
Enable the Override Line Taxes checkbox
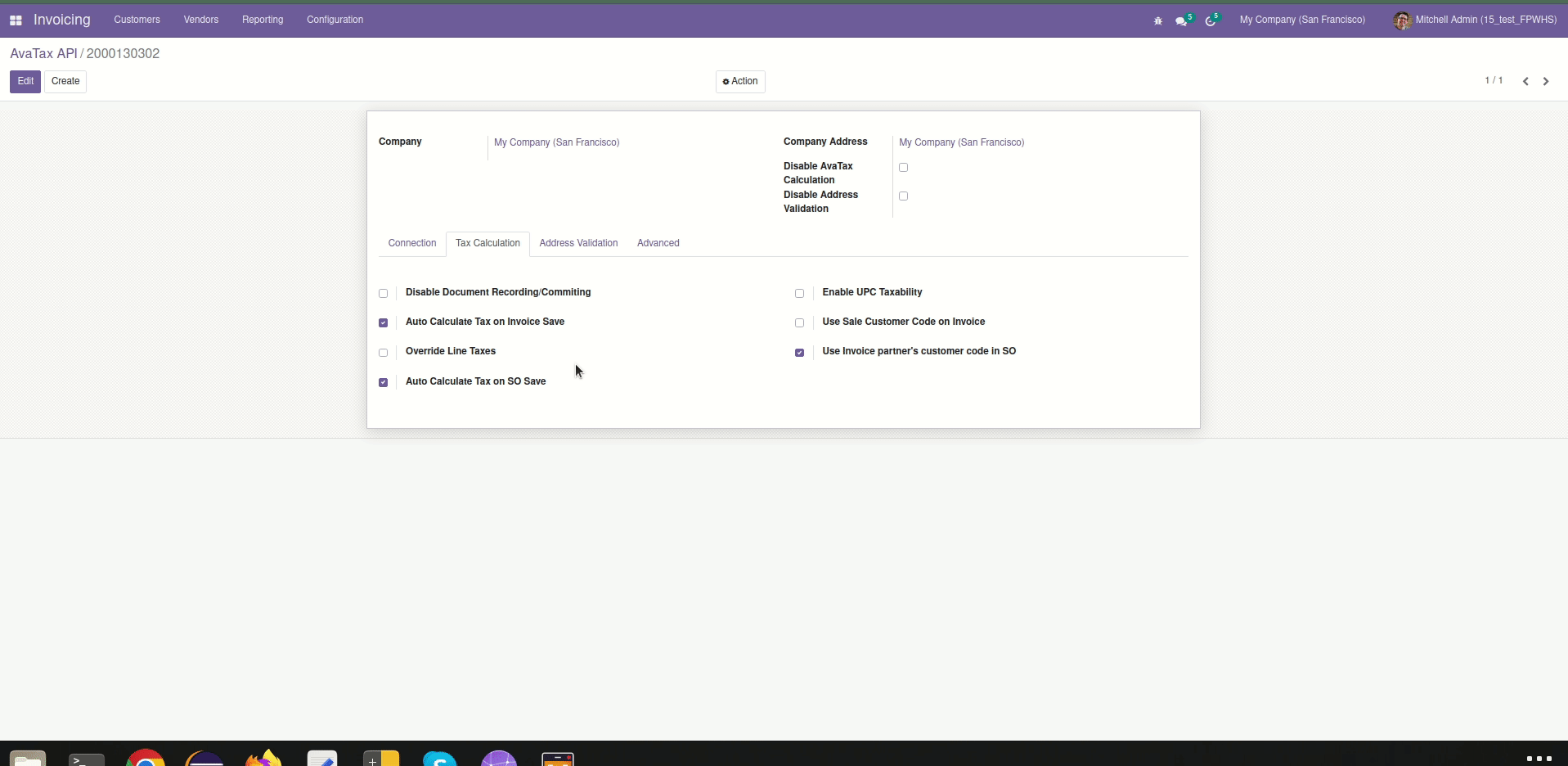pos(383,352)
